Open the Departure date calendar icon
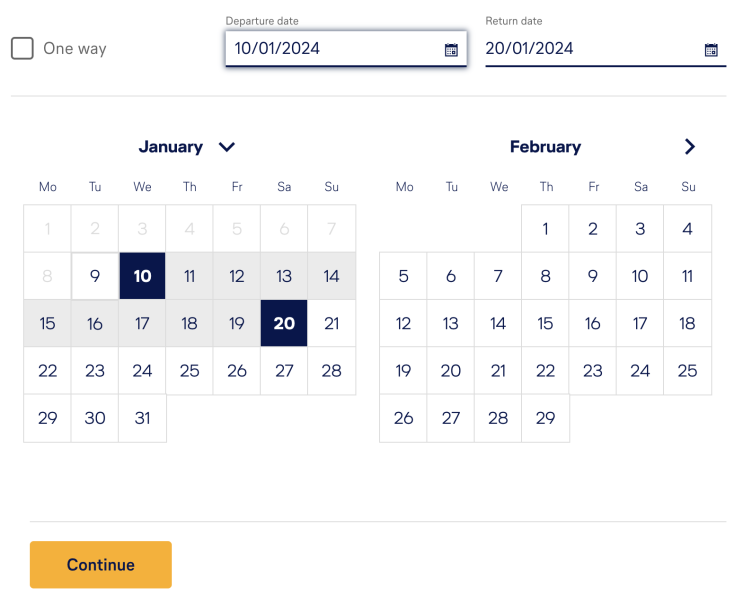Viewport: 743px width, 596px height. [x=451, y=49]
